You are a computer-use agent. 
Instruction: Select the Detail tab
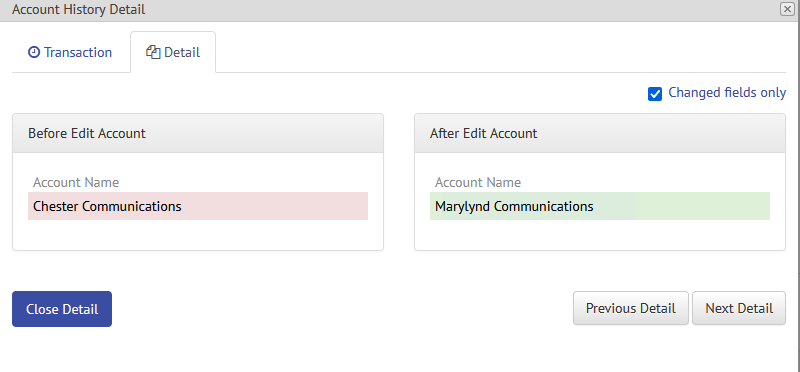[173, 53]
